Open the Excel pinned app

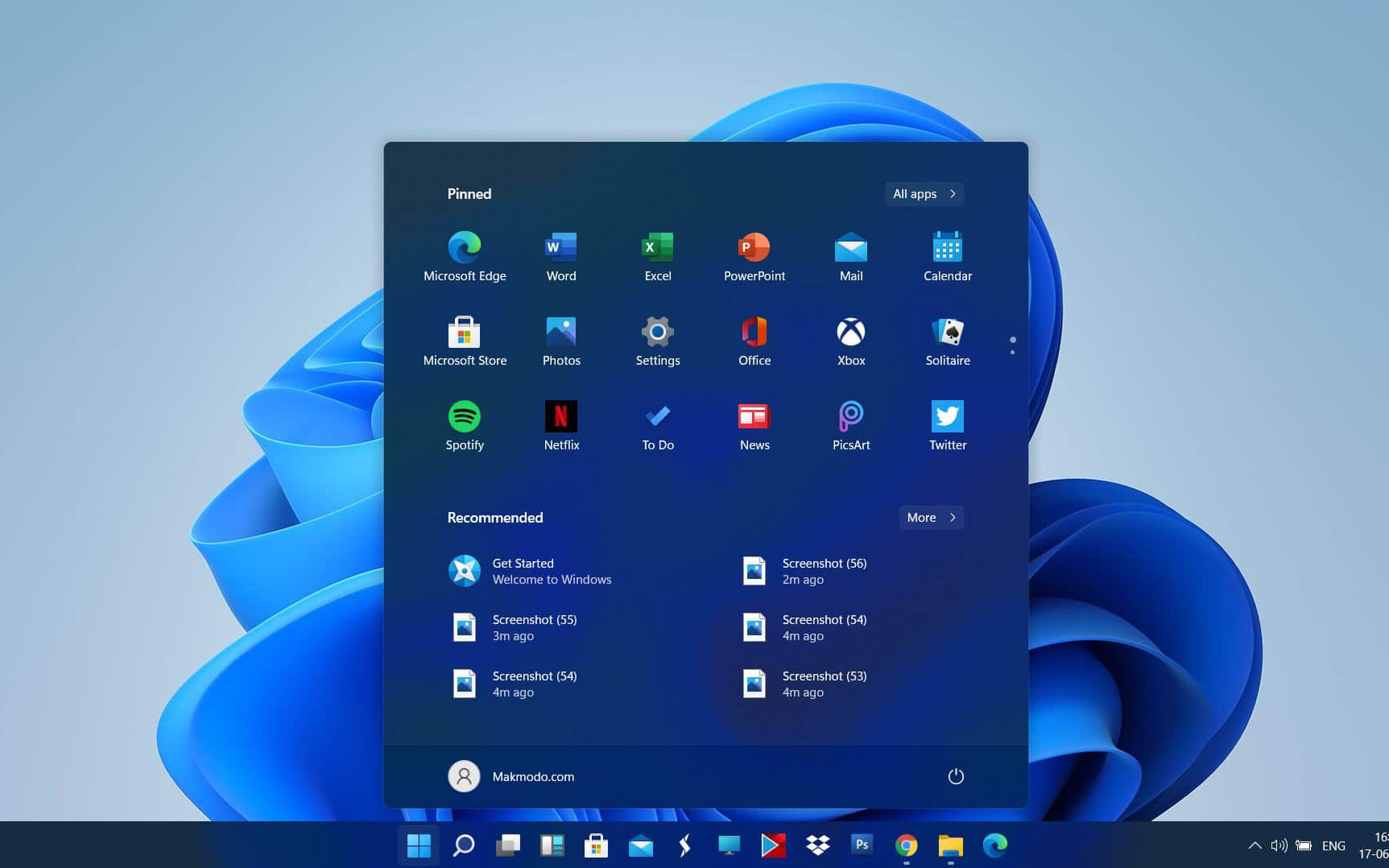(658, 256)
